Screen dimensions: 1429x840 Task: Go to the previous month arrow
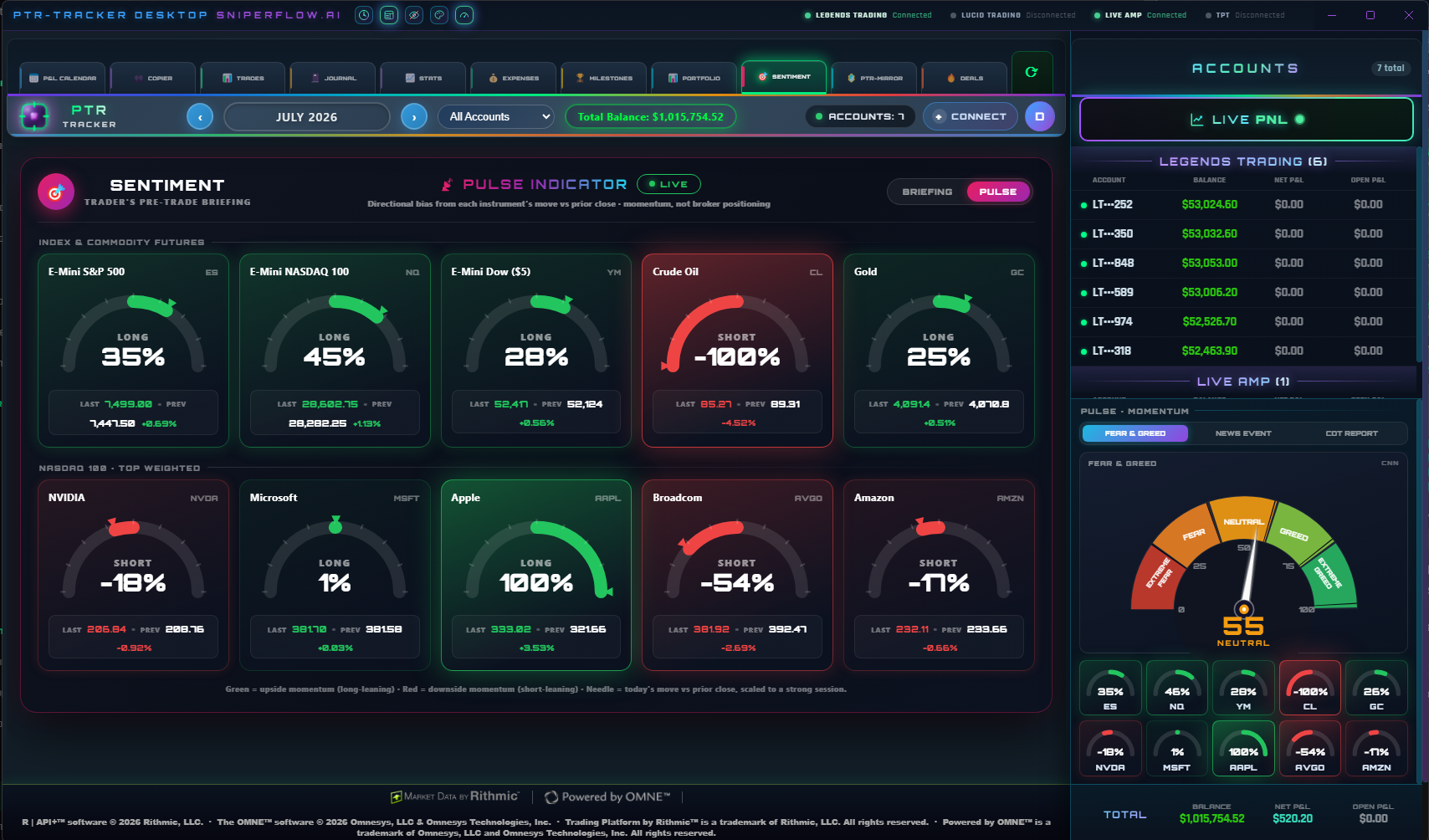tap(200, 117)
